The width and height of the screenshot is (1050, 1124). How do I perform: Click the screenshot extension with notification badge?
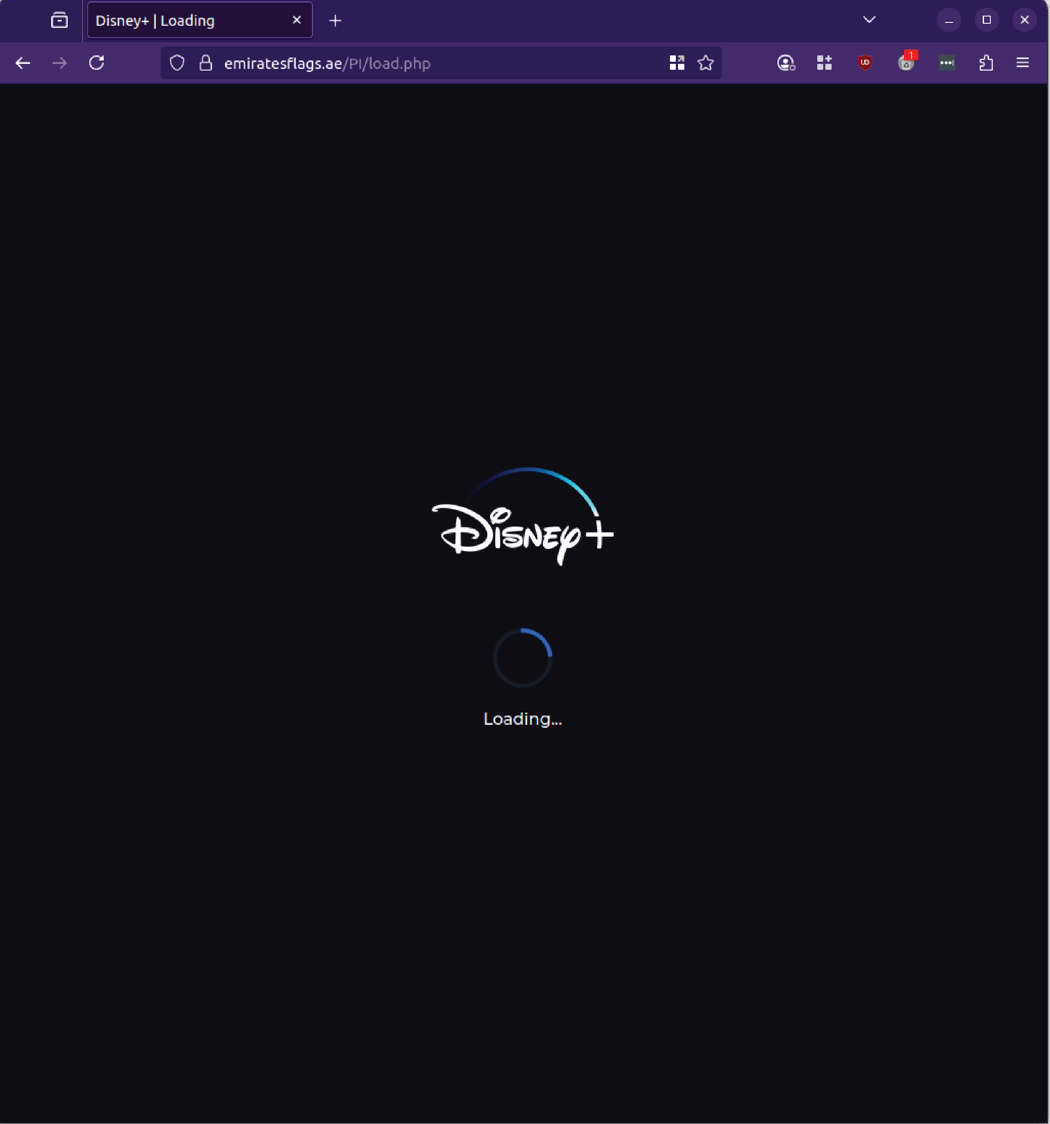click(905, 62)
